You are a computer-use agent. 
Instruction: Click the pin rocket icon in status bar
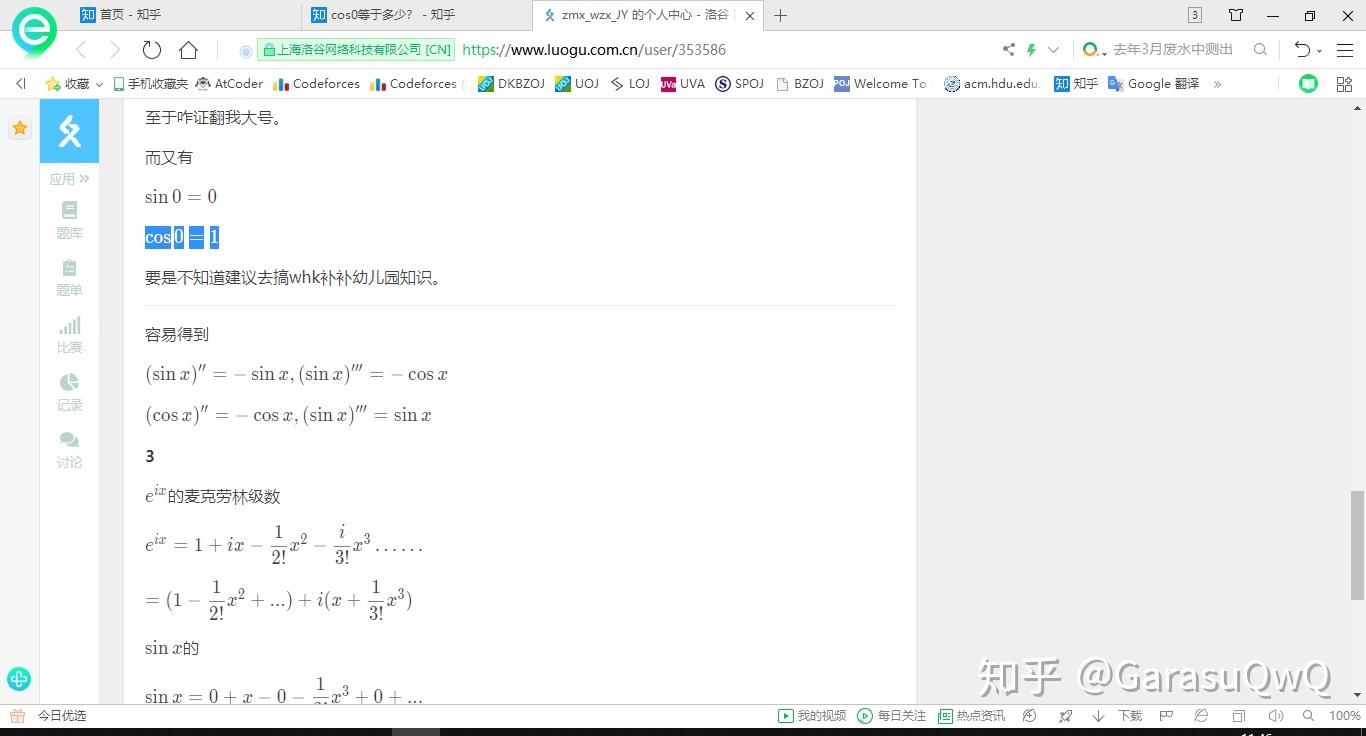(x=1065, y=716)
